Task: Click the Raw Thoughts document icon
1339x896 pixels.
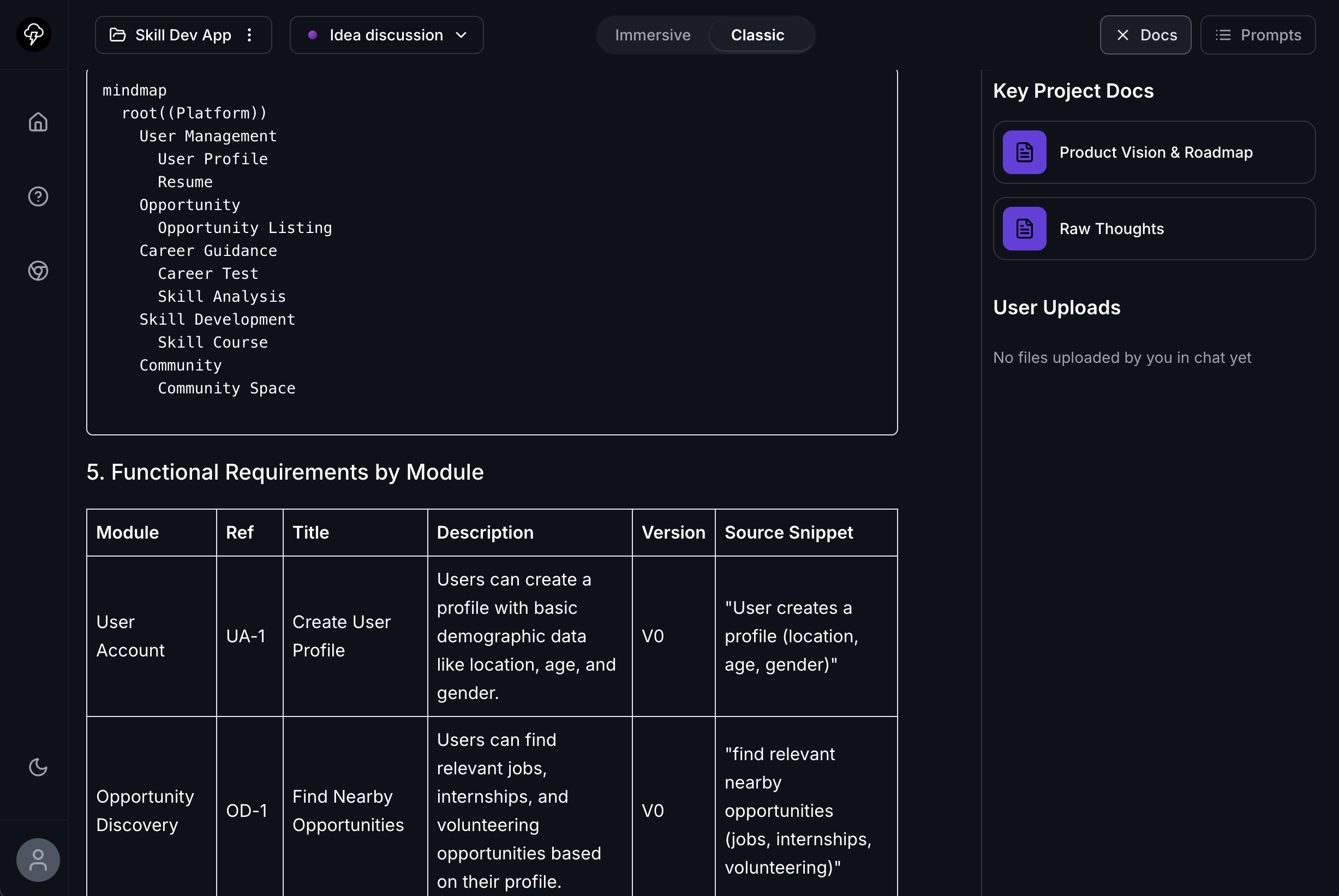Action: click(x=1024, y=229)
